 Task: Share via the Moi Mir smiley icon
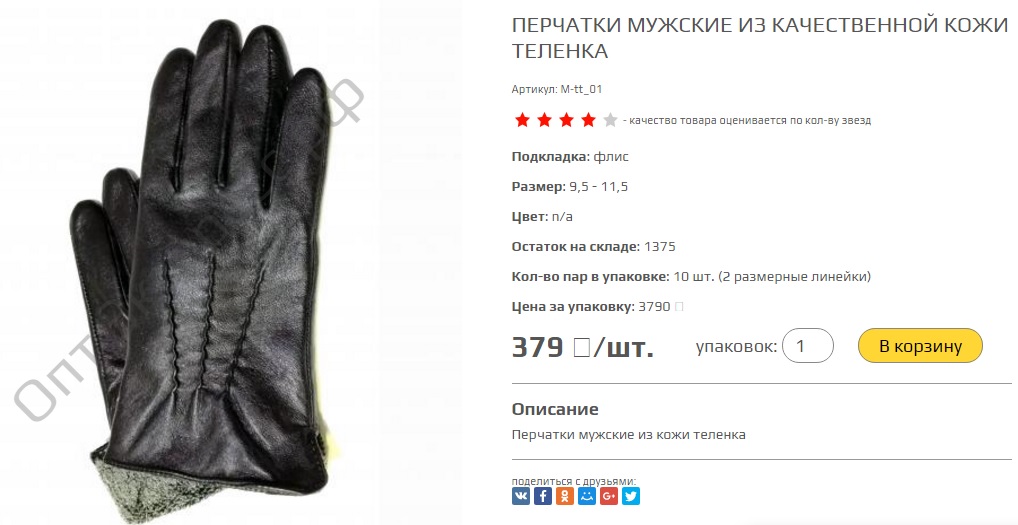(x=587, y=496)
